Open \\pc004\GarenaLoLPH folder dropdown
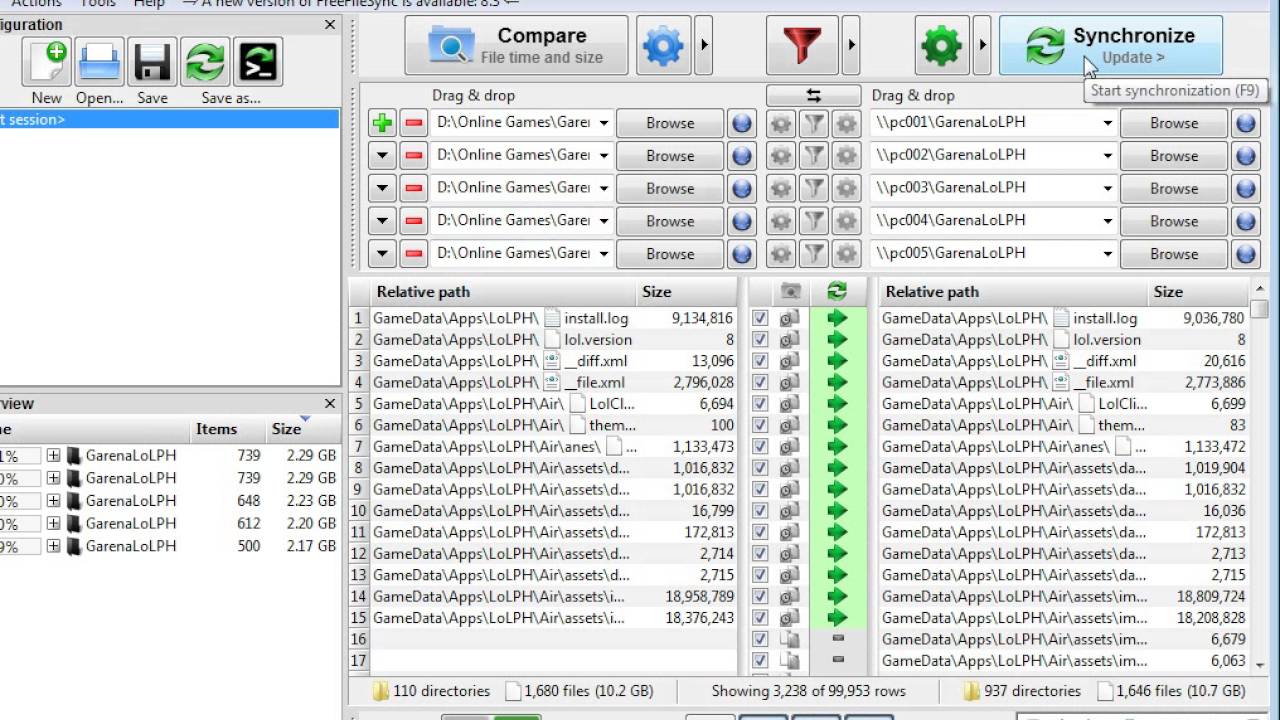The width and height of the screenshot is (1280, 720). tap(1107, 221)
